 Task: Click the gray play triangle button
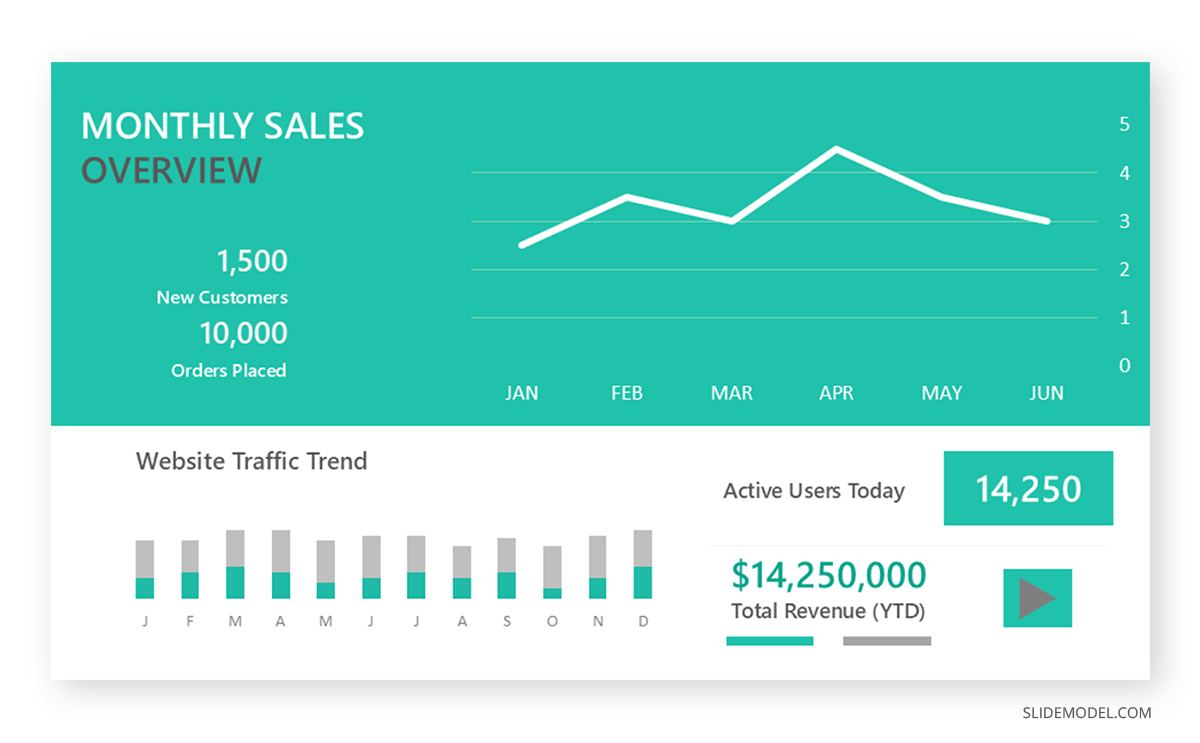(1037, 598)
